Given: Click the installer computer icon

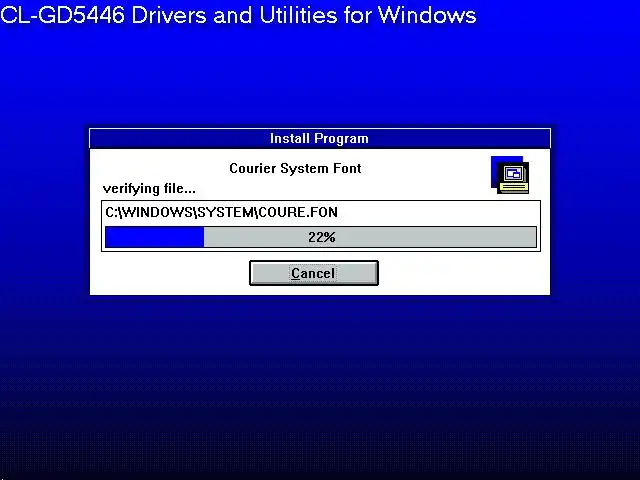Looking at the screenshot, I should pos(510,175).
